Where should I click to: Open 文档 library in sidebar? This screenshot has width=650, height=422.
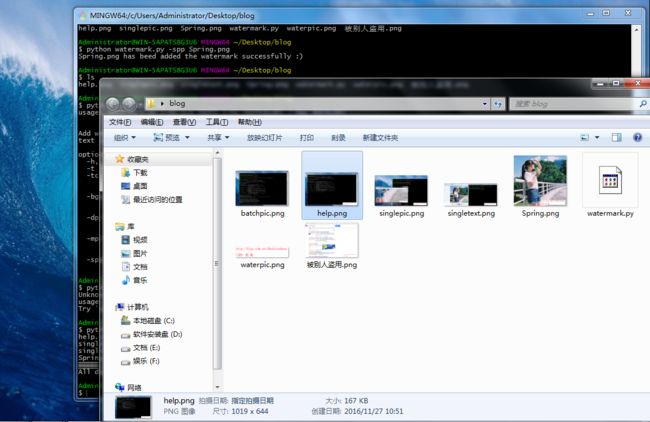(x=140, y=267)
